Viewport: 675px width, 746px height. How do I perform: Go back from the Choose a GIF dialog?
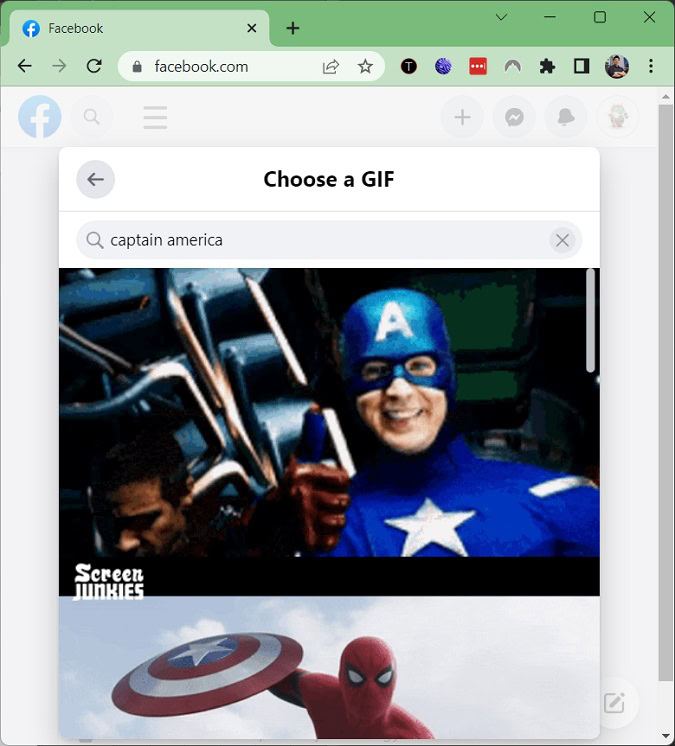point(96,179)
